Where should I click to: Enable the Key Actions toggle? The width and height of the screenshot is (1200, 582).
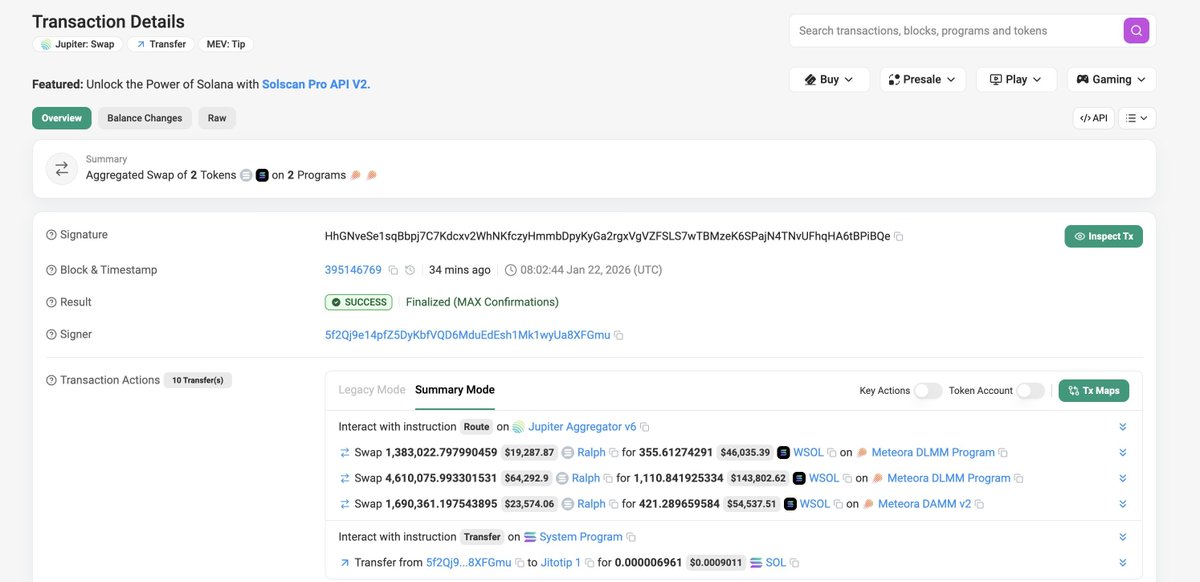point(928,391)
